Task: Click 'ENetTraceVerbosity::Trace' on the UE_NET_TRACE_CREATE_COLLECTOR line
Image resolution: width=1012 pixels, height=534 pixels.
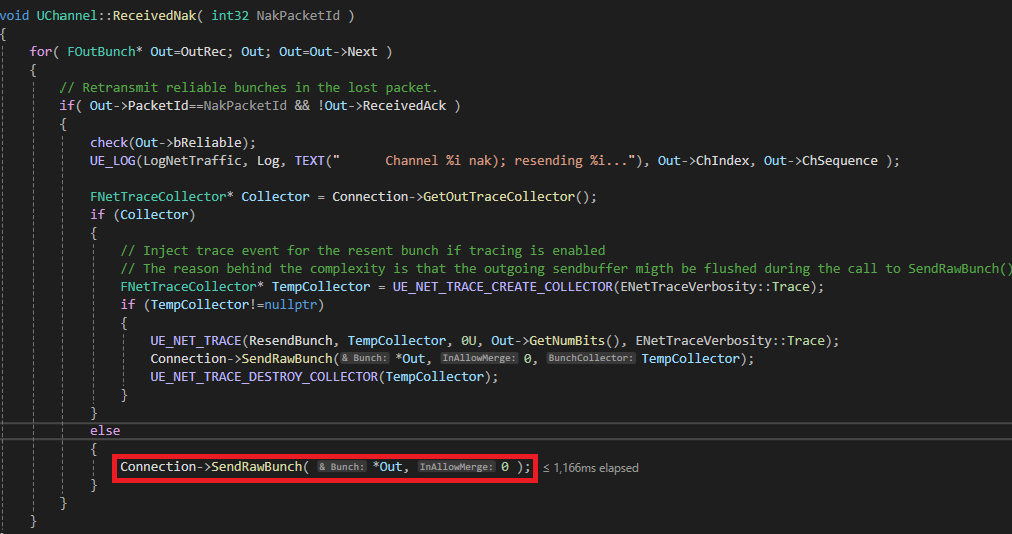Action: pyautogui.click(x=714, y=287)
